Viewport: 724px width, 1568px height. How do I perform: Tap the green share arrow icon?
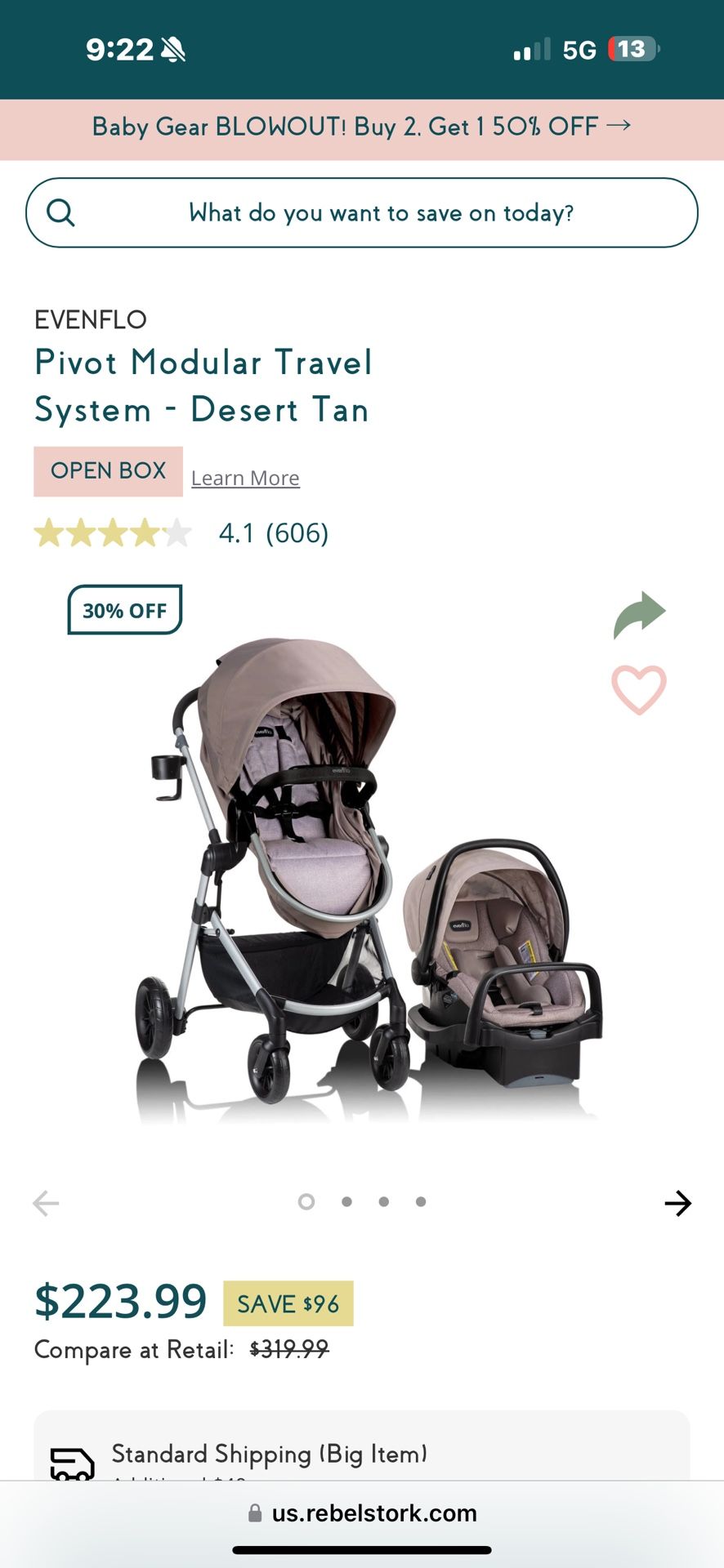click(x=640, y=615)
